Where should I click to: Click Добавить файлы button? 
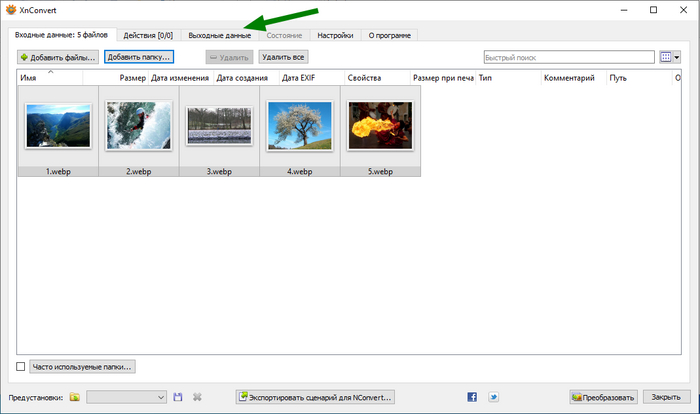[58, 57]
